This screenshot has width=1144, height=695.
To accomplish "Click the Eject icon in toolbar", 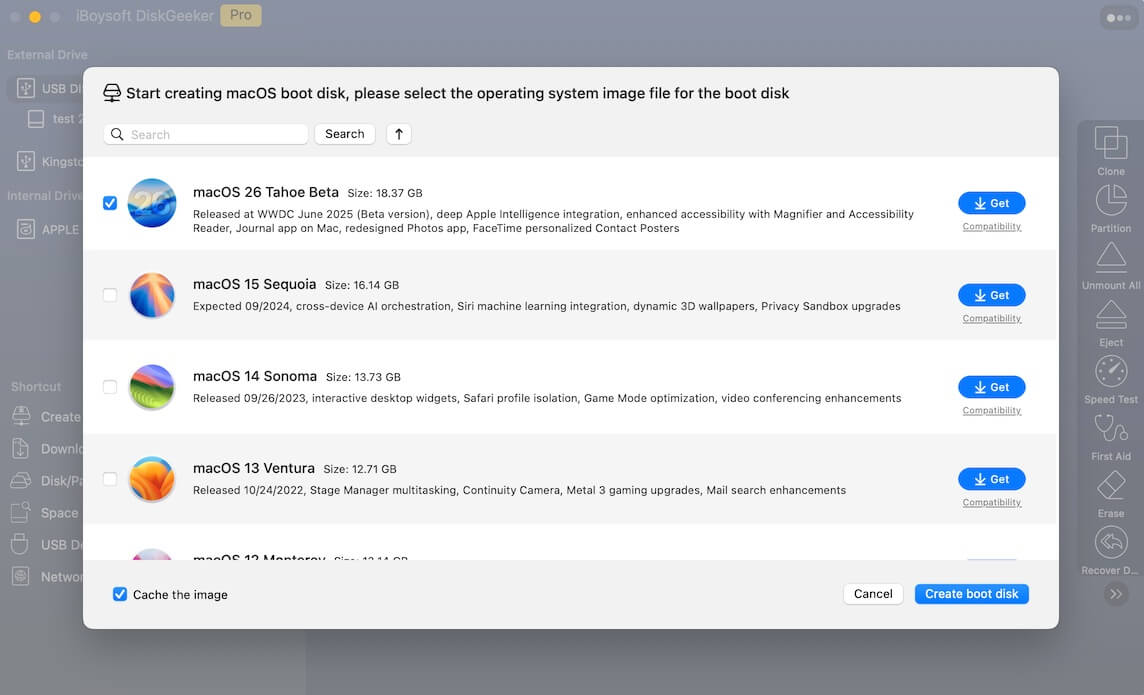I will coord(1111,314).
